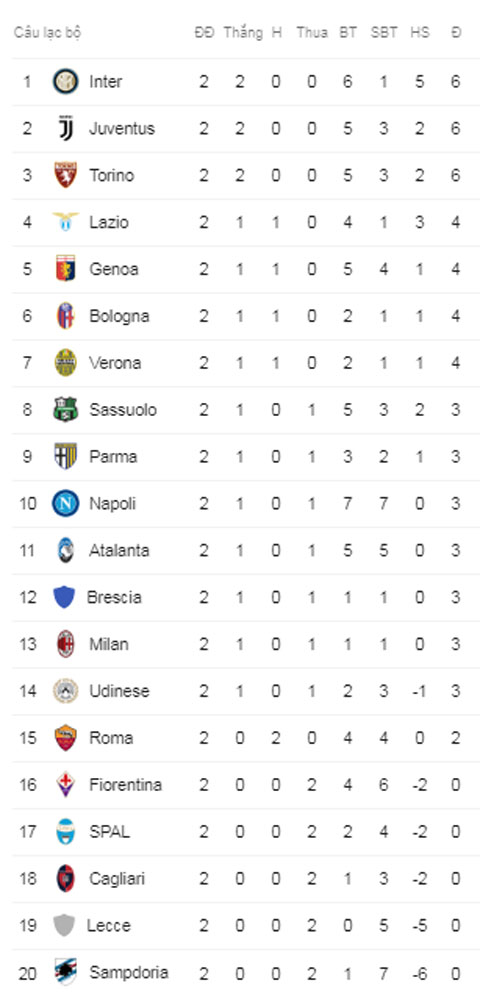
Task: Click the Verona team name
Action: 115,363
